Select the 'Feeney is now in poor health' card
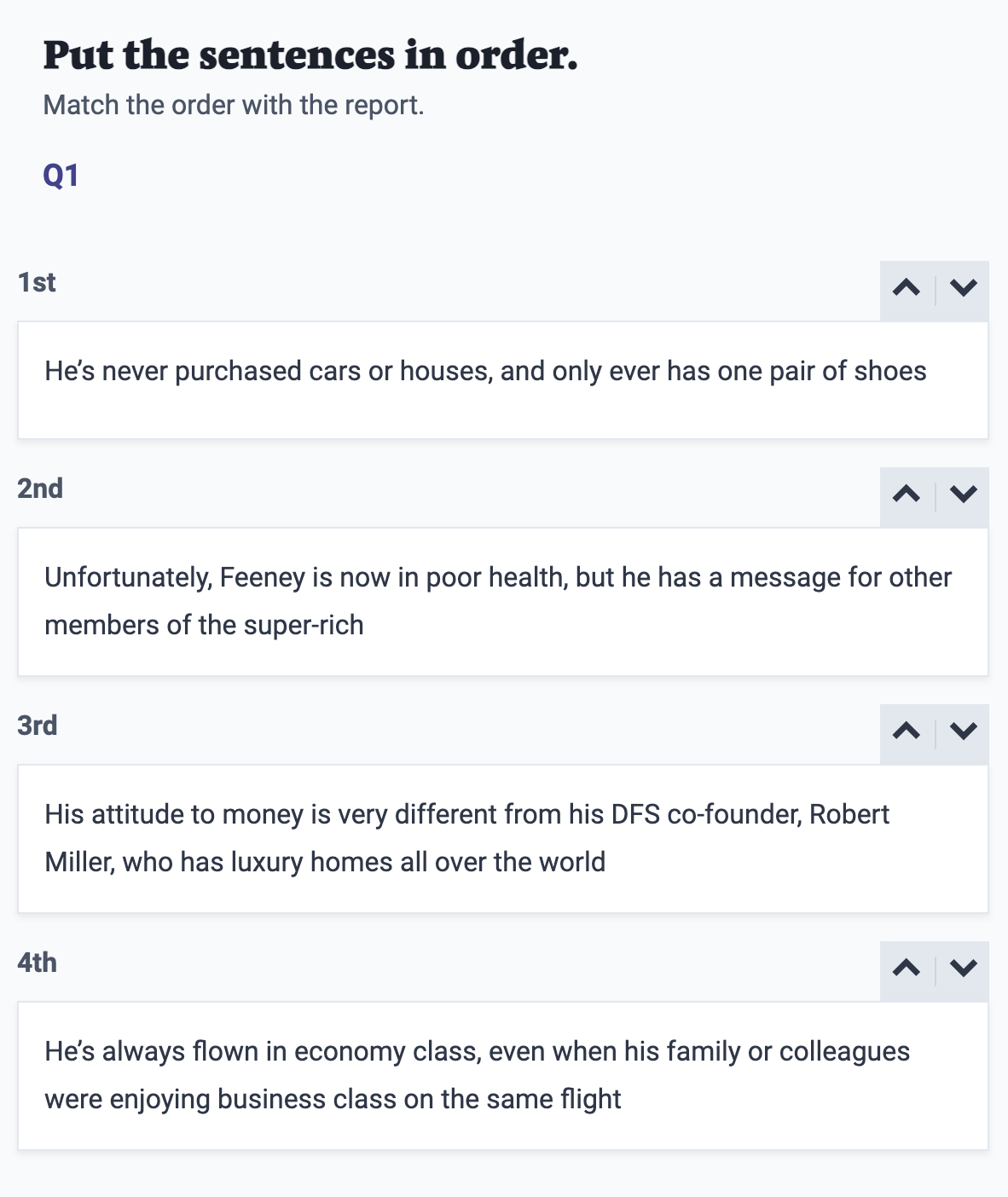The height and width of the screenshot is (1197, 1008). pyautogui.click(x=502, y=602)
